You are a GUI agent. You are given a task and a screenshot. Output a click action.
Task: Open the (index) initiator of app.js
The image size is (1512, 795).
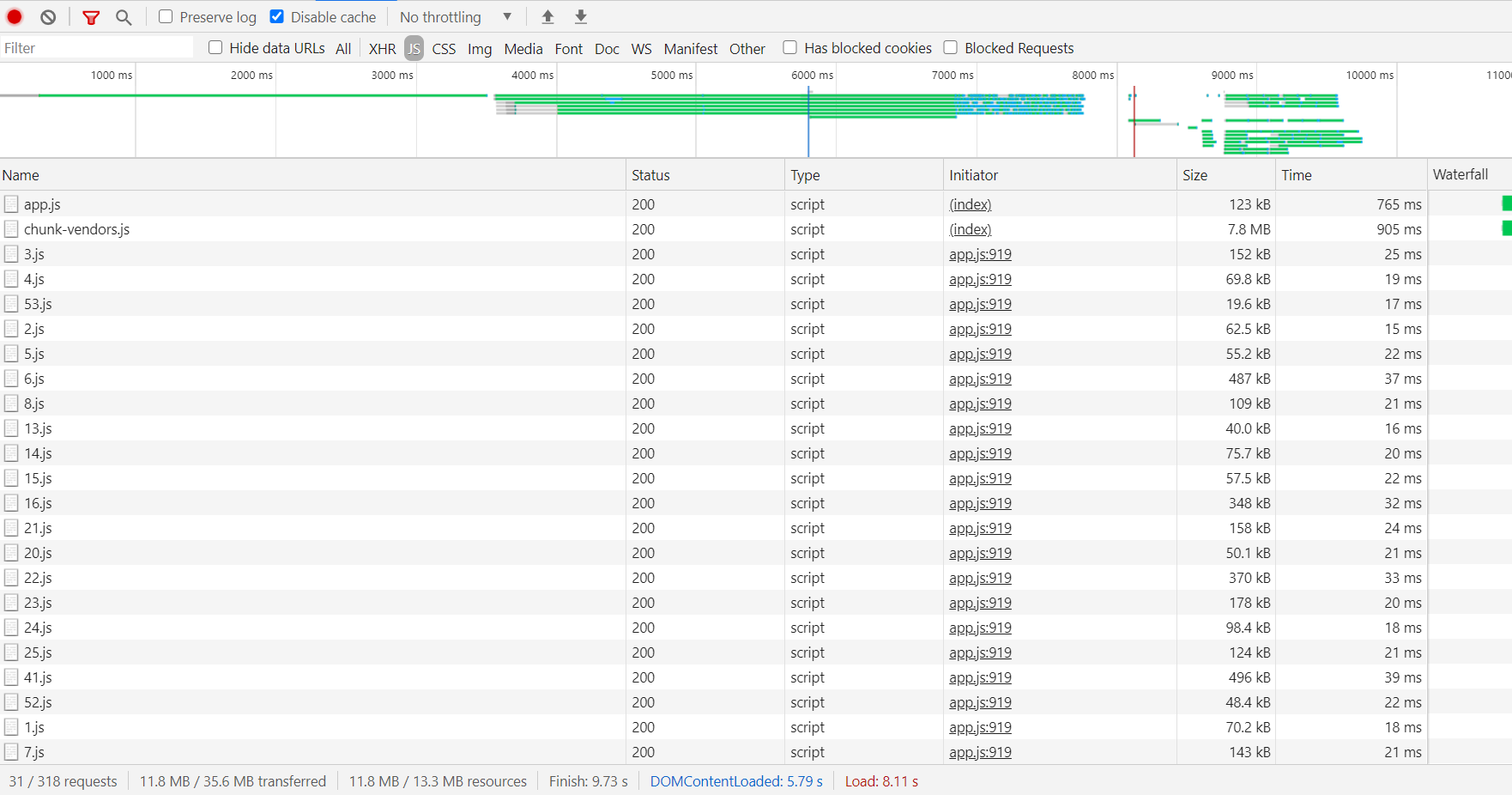(970, 204)
